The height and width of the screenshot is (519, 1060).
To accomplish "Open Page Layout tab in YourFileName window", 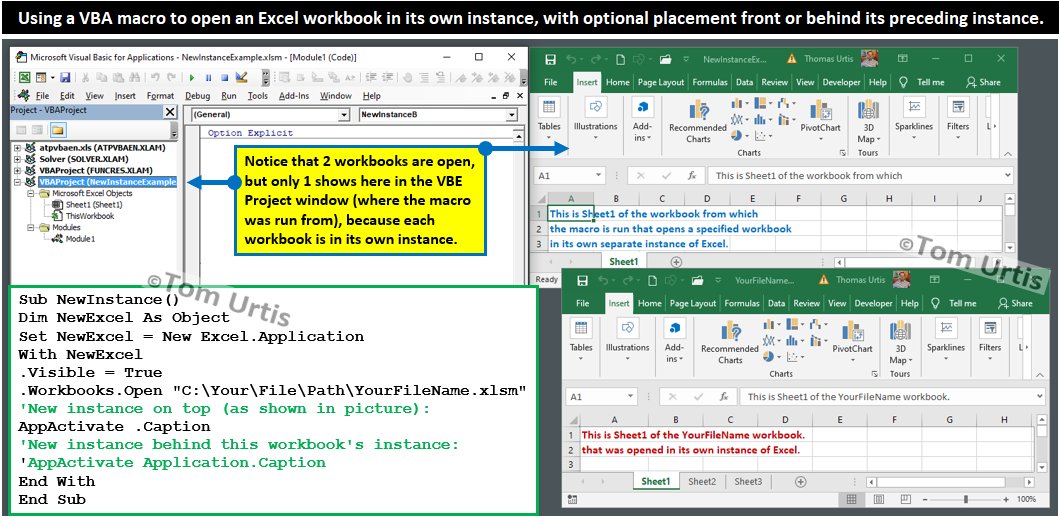I will click(694, 303).
